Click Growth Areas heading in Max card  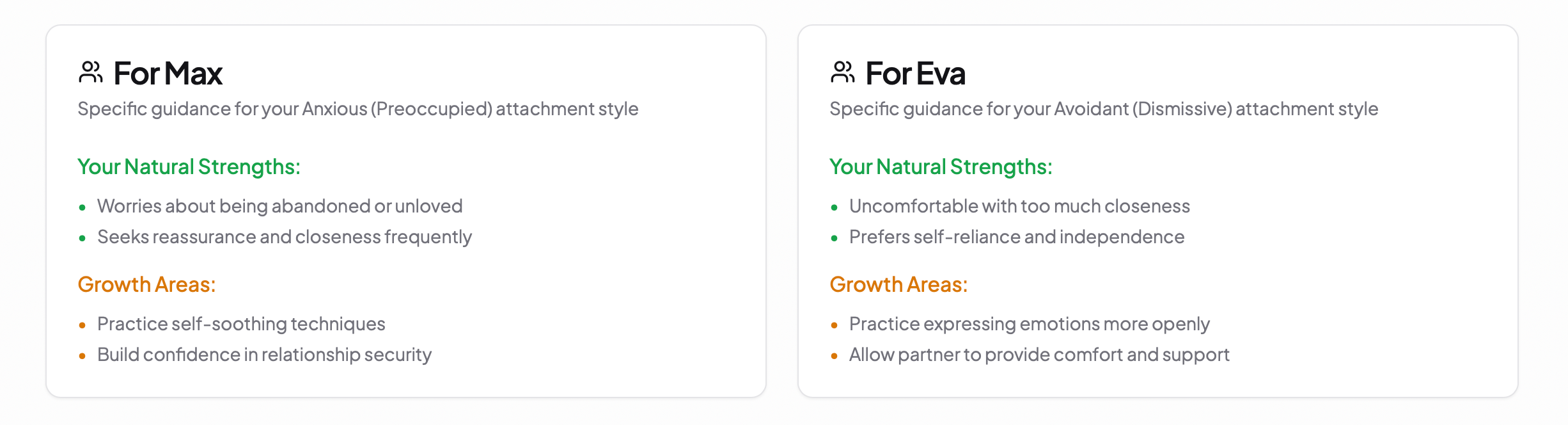[146, 284]
